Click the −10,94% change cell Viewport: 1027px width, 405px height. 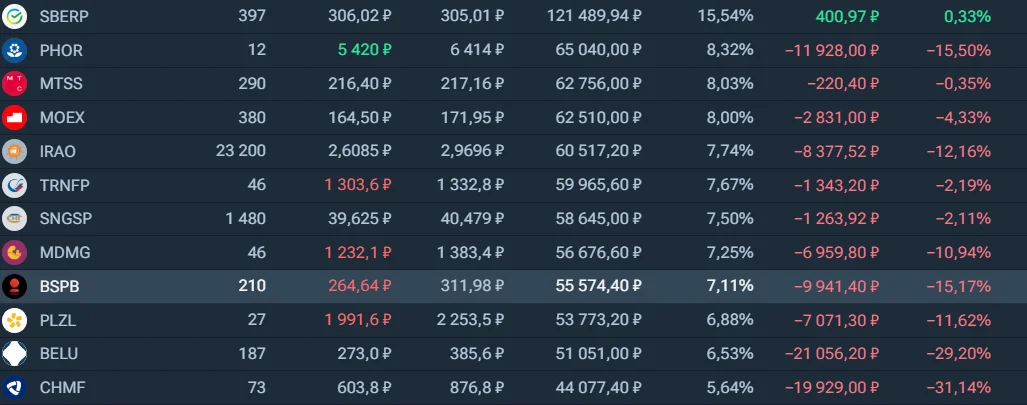[x=958, y=253]
